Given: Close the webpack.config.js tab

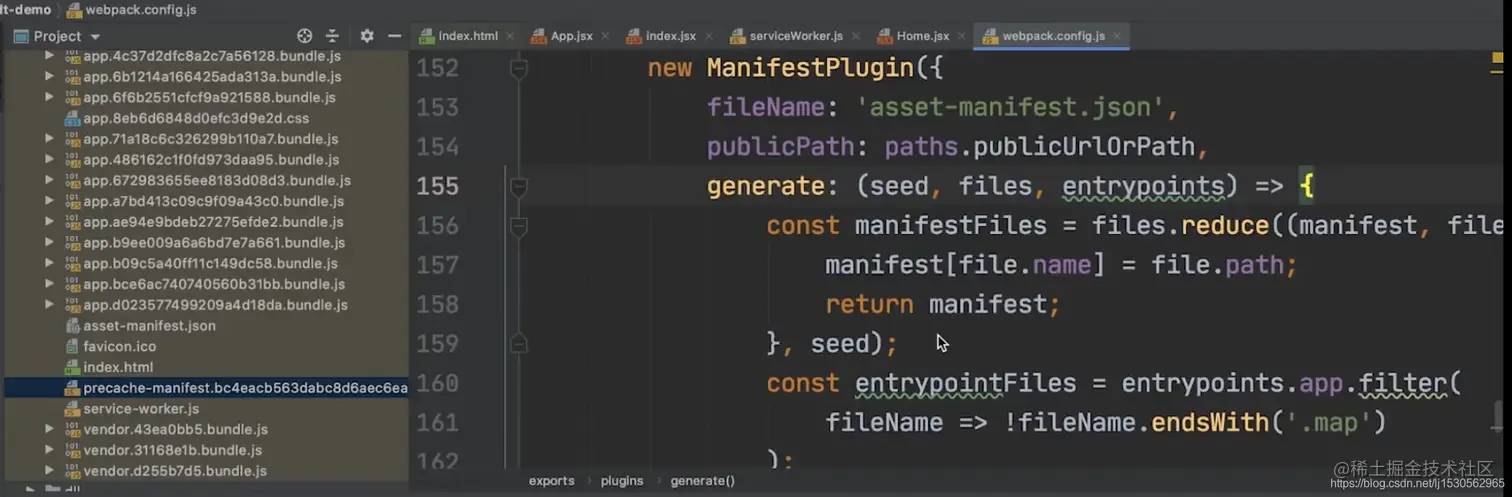Looking at the screenshot, I should coord(1118,36).
